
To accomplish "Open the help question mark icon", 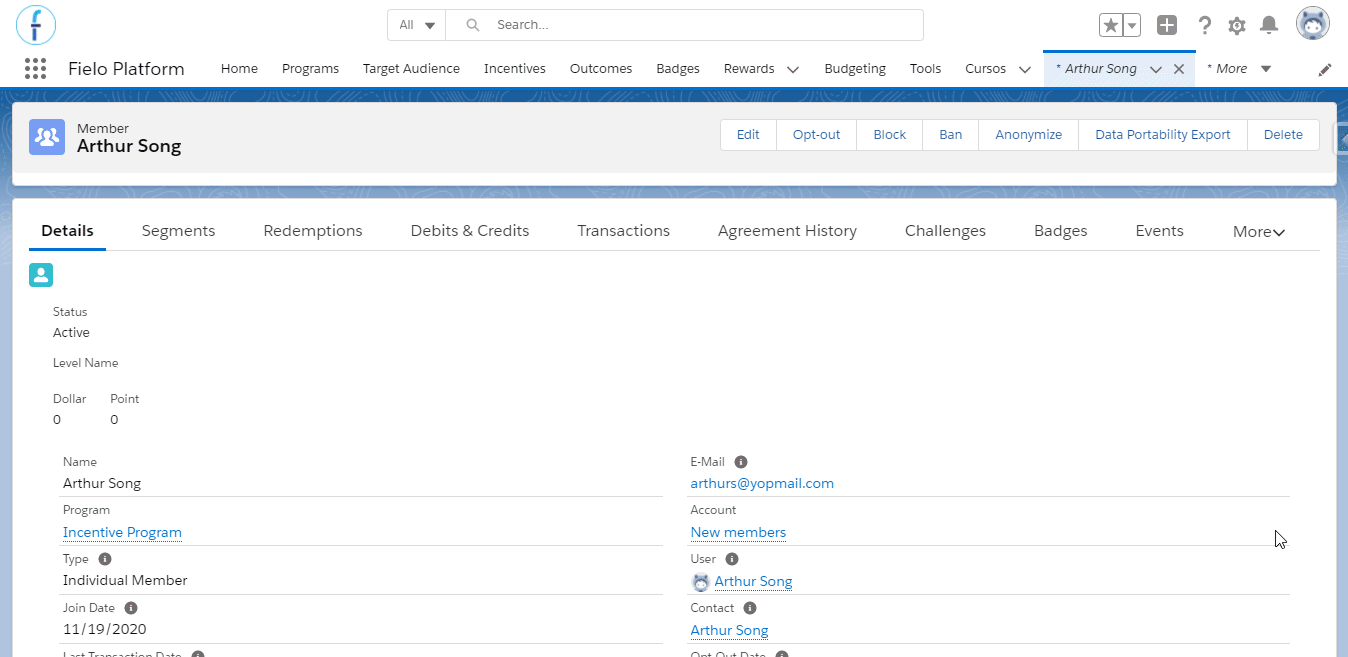I will point(1205,25).
